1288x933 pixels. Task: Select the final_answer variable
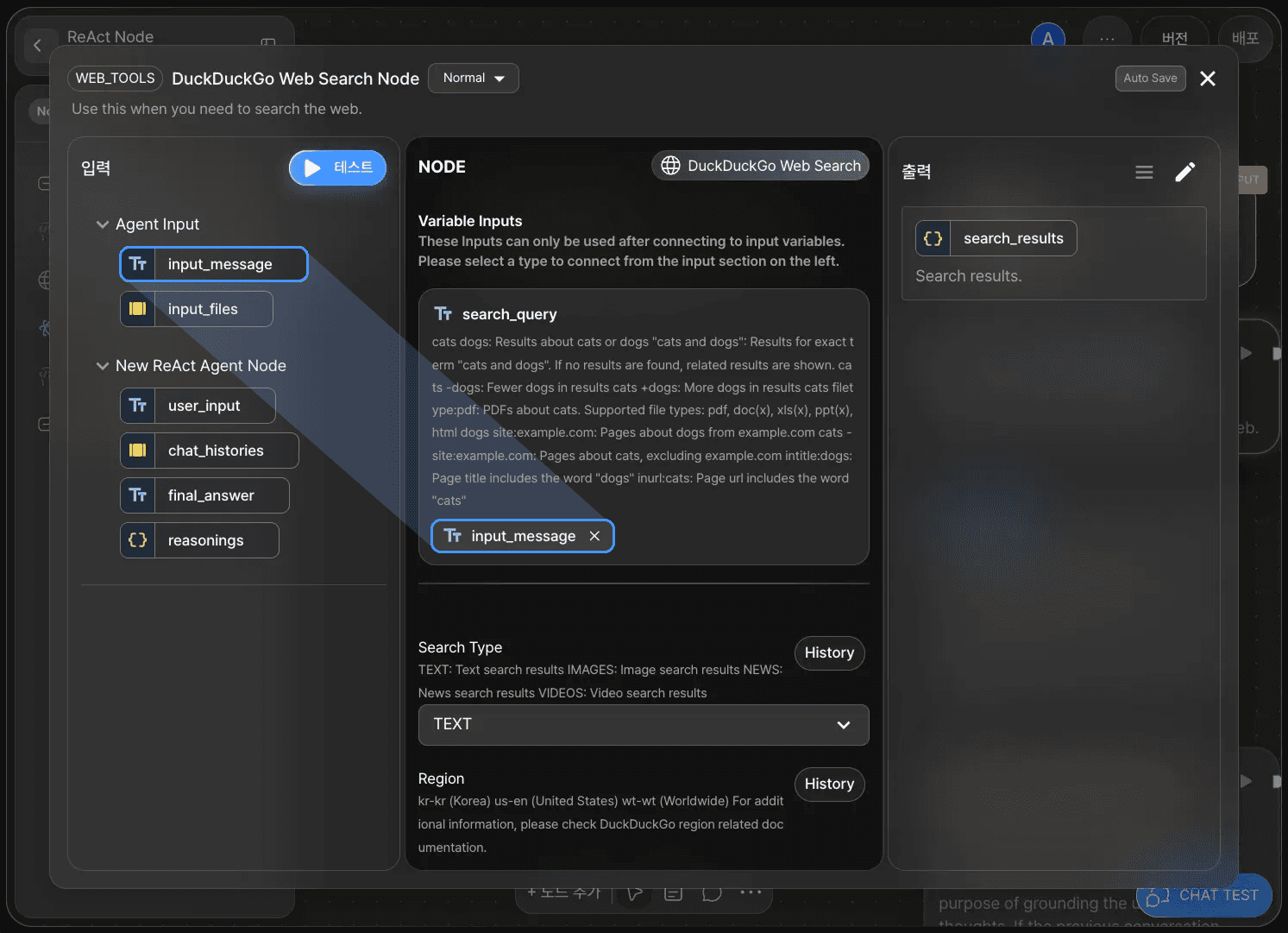204,495
